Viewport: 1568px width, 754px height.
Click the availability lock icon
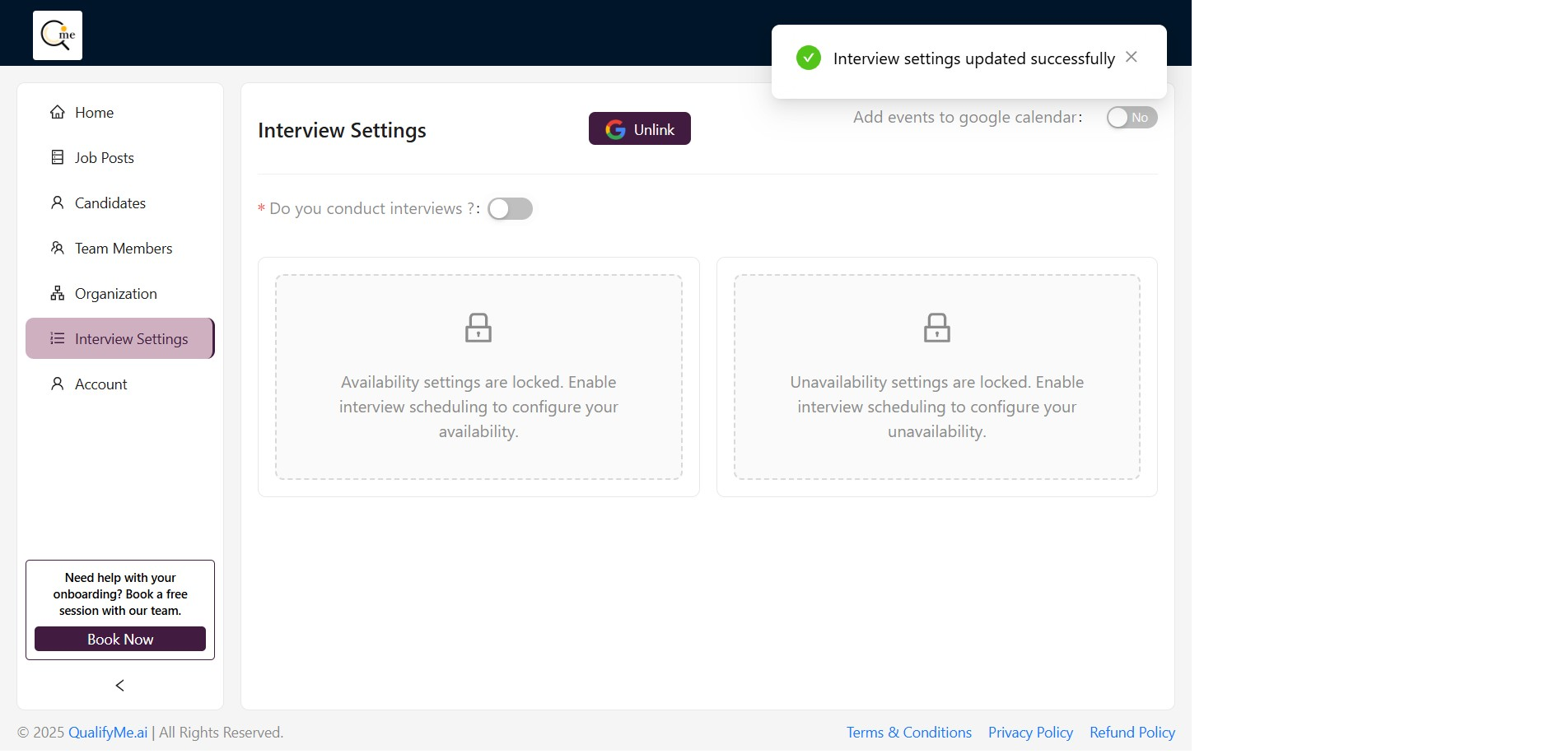pyautogui.click(x=478, y=328)
